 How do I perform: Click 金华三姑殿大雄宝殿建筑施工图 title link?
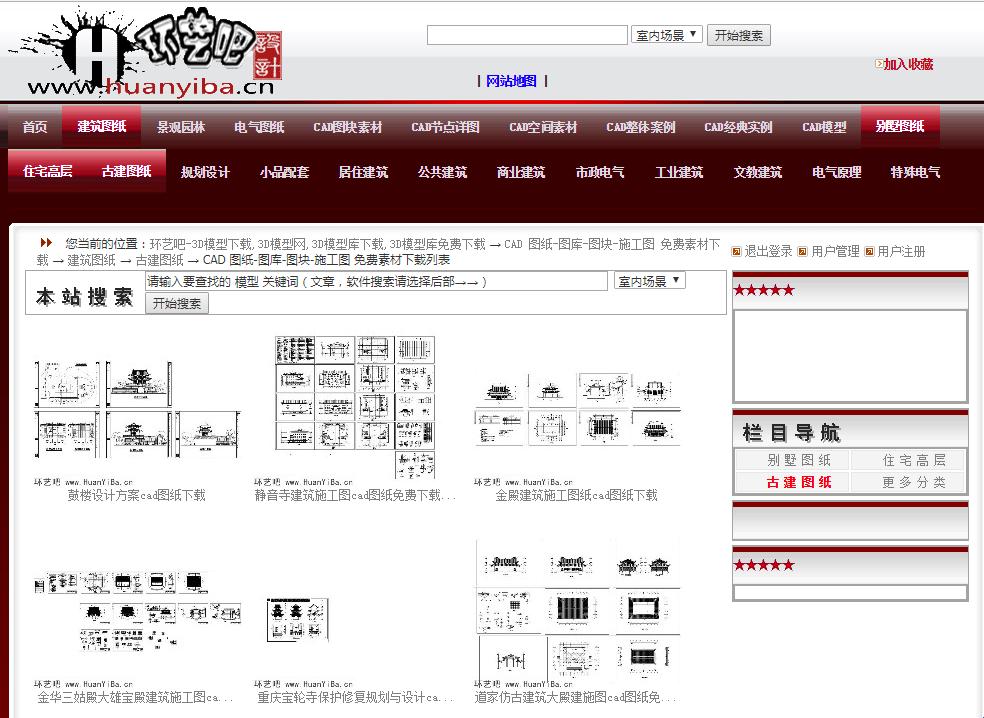click(x=134, y=697)
